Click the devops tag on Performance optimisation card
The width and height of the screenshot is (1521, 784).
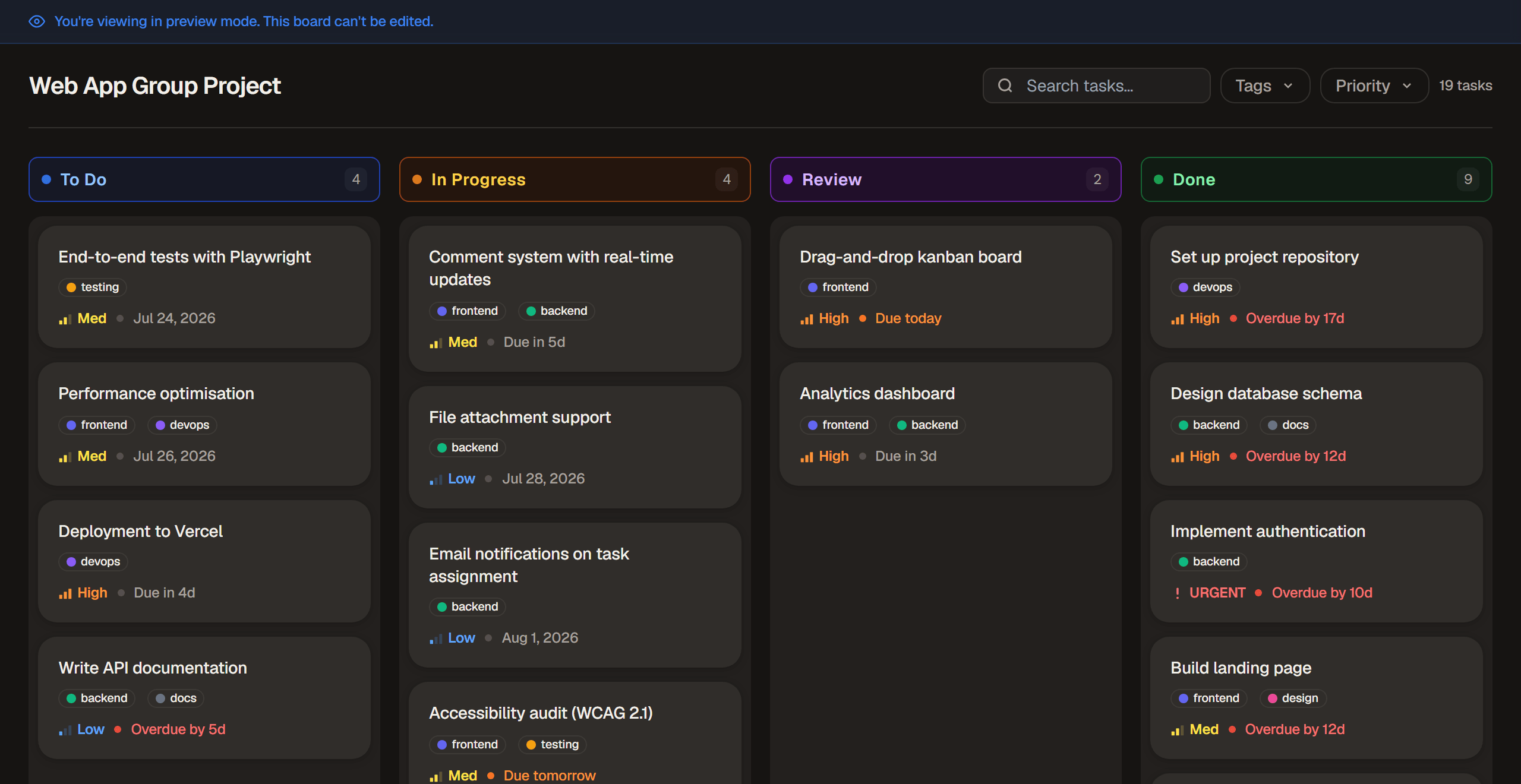click(x=182, y=425)
